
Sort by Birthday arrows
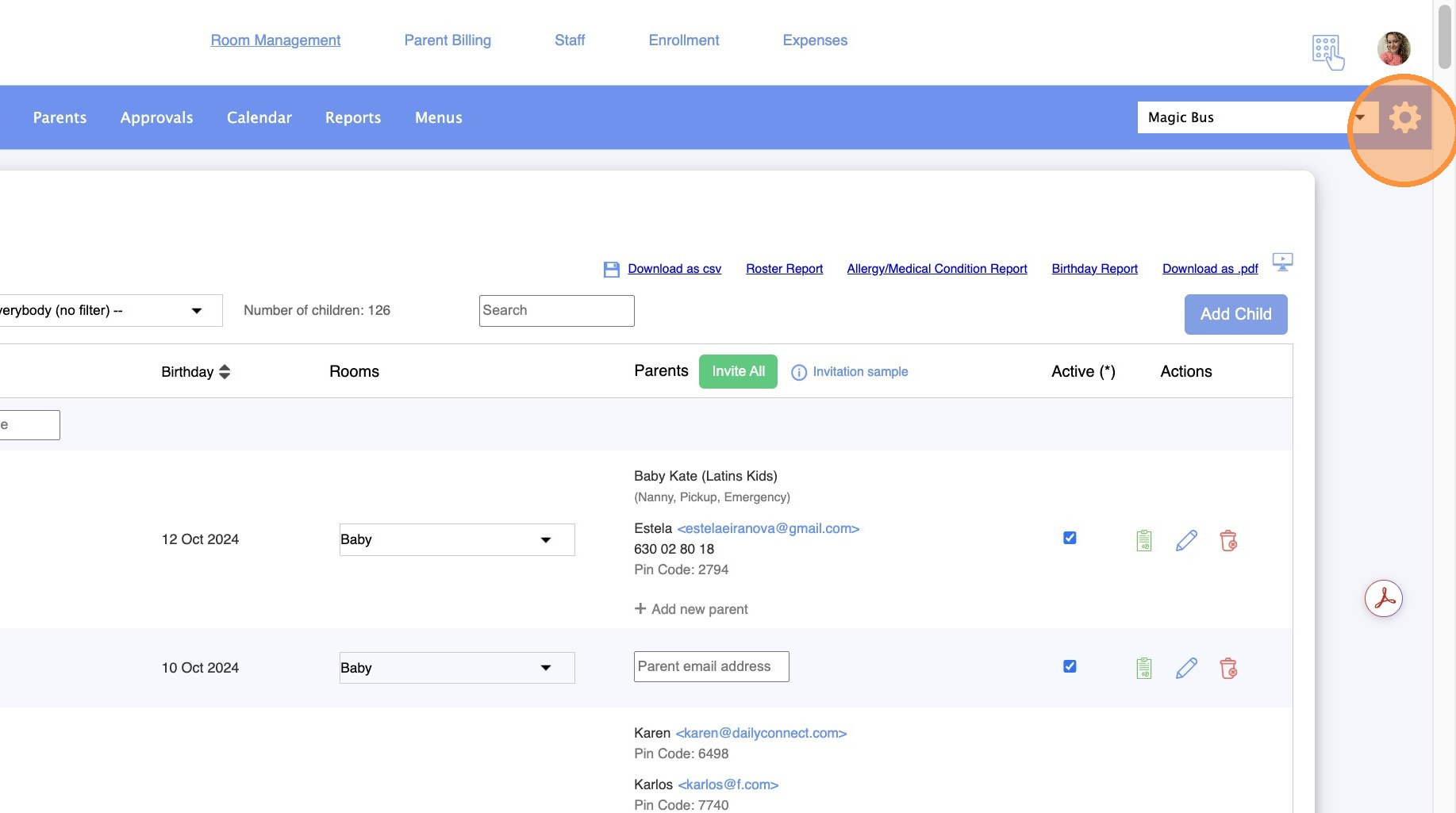[x=225, y=372]
